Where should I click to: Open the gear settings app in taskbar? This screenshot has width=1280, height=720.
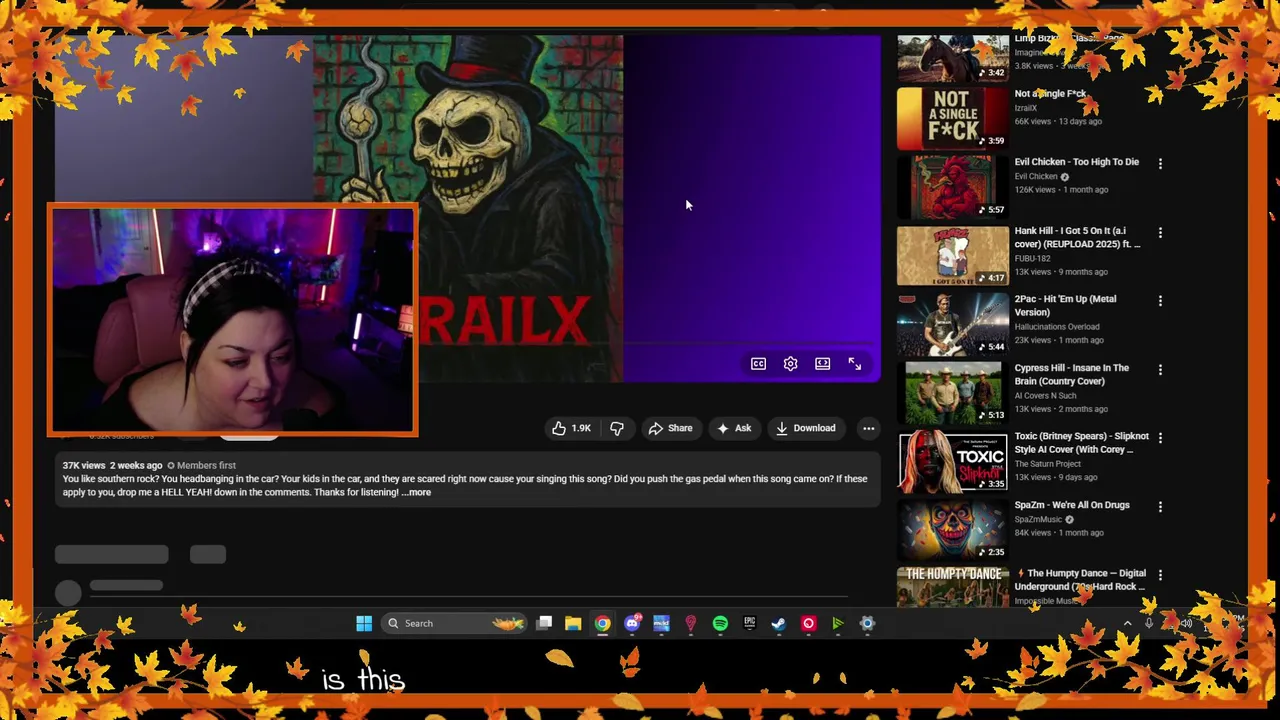pos(867,623)
